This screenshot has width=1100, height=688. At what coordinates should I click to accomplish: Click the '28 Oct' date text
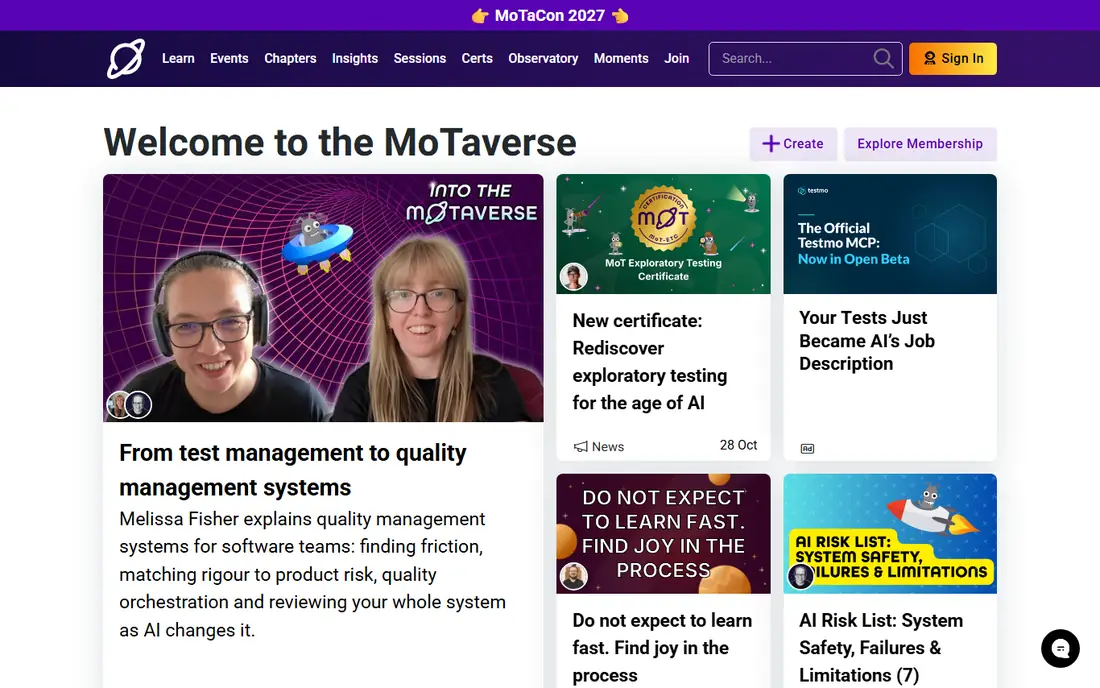coord(738,445)
